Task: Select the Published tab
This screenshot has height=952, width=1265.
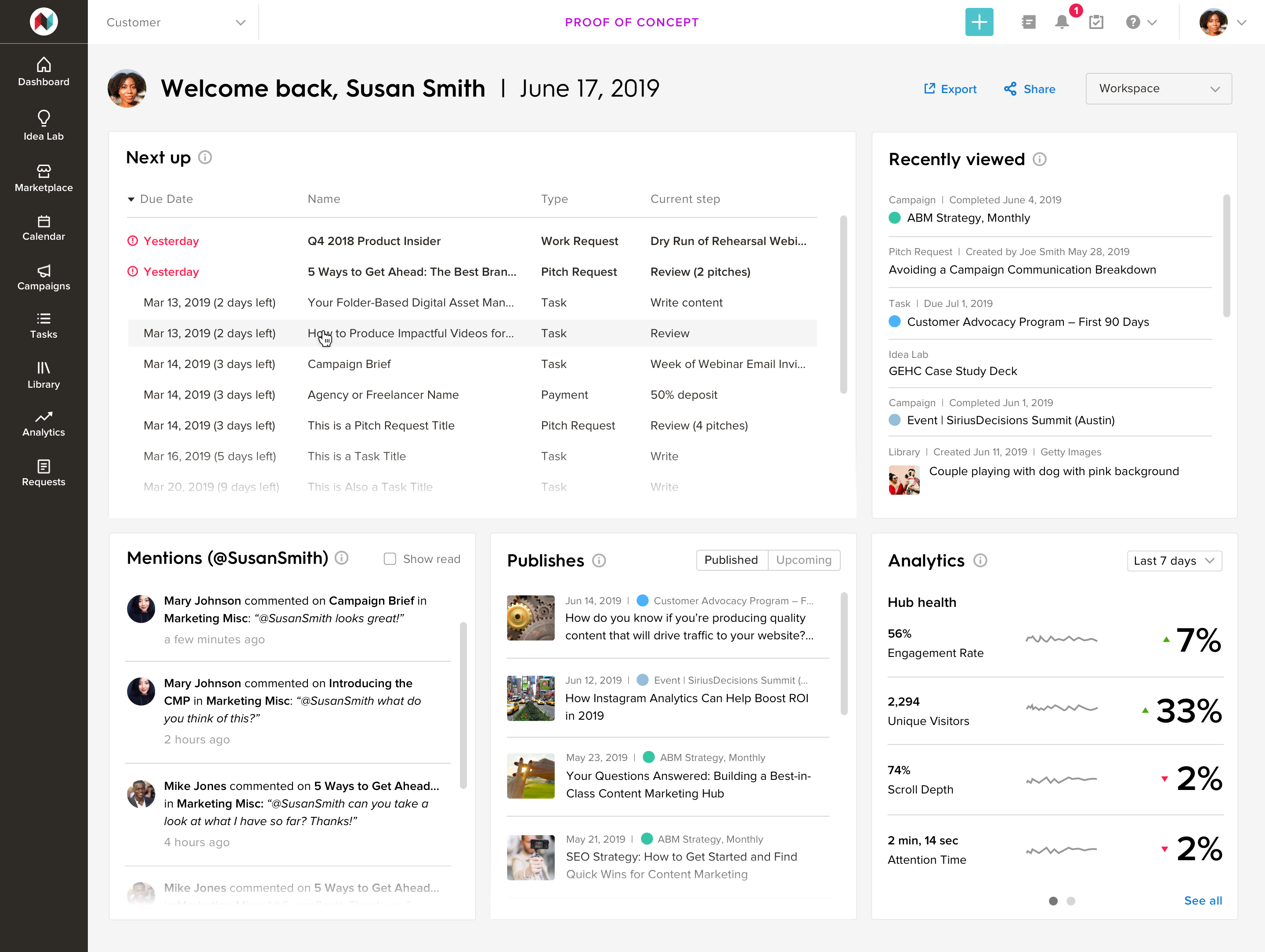Action: tap(731, 560)
